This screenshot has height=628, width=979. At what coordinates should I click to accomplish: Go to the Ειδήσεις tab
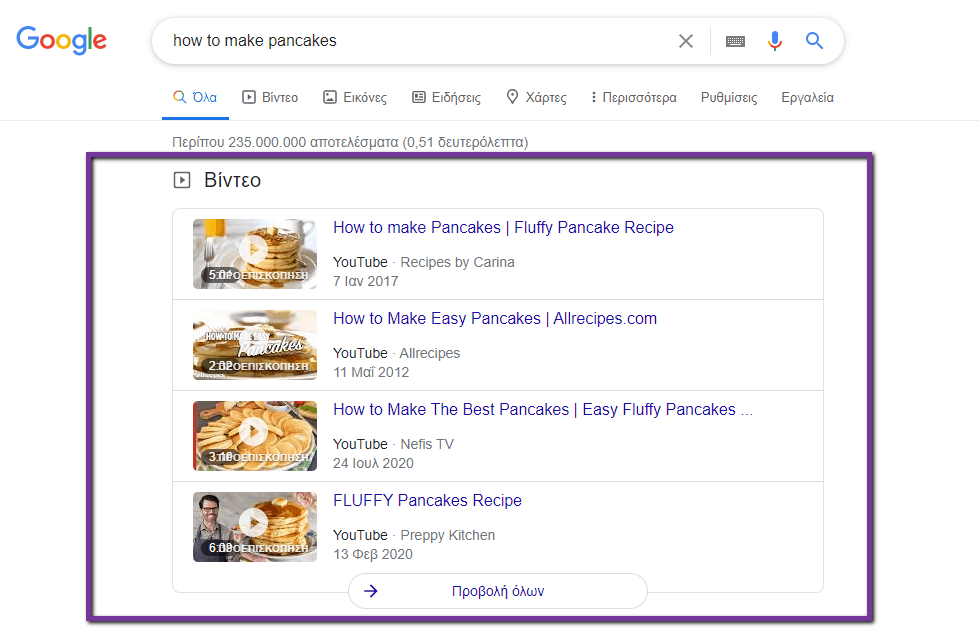[x=446, y=97]
